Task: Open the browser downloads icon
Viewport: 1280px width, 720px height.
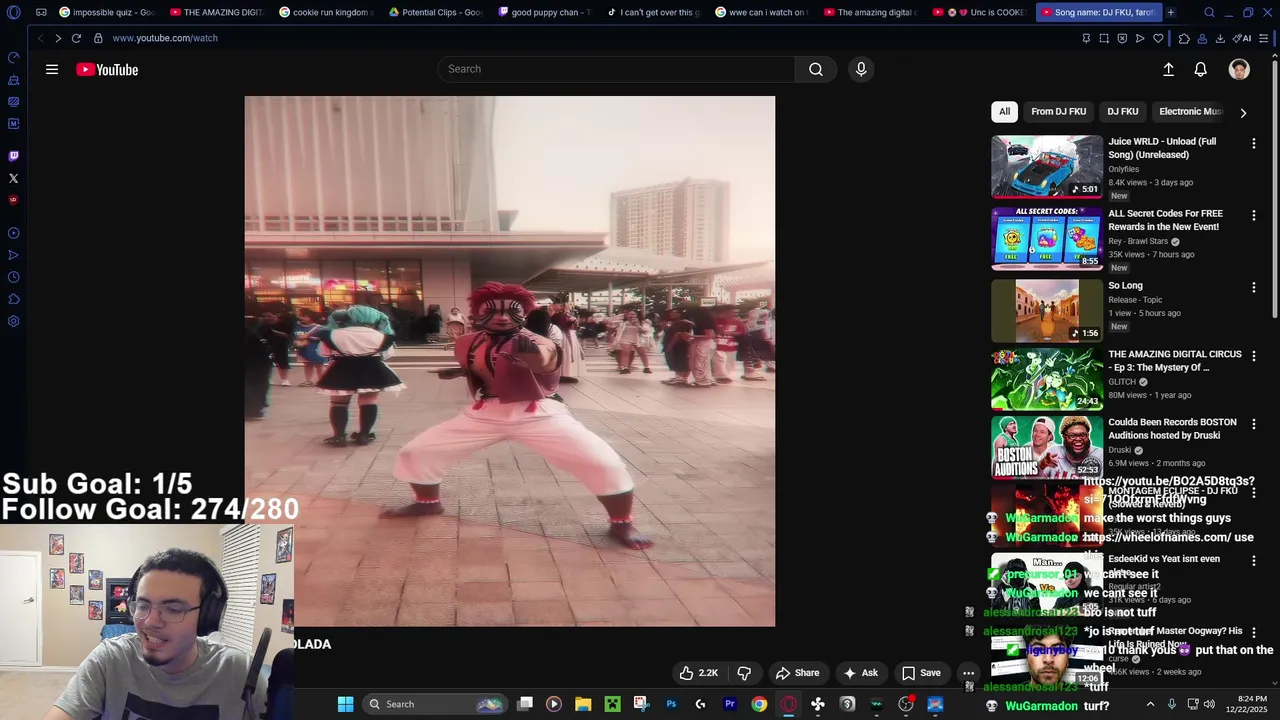Action: tap(1220, 38)
